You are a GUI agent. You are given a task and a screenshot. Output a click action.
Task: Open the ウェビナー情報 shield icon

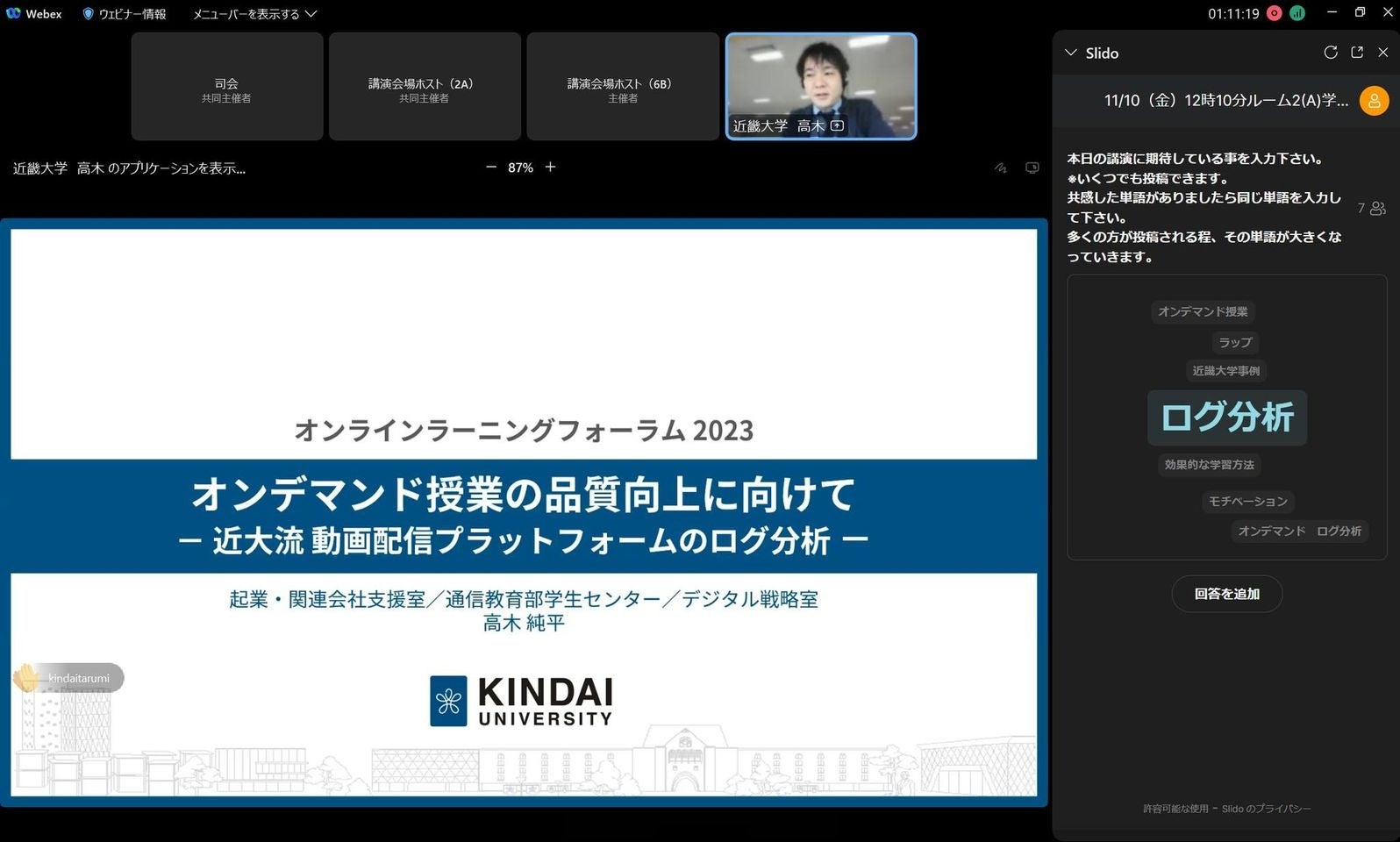point(88,14)
